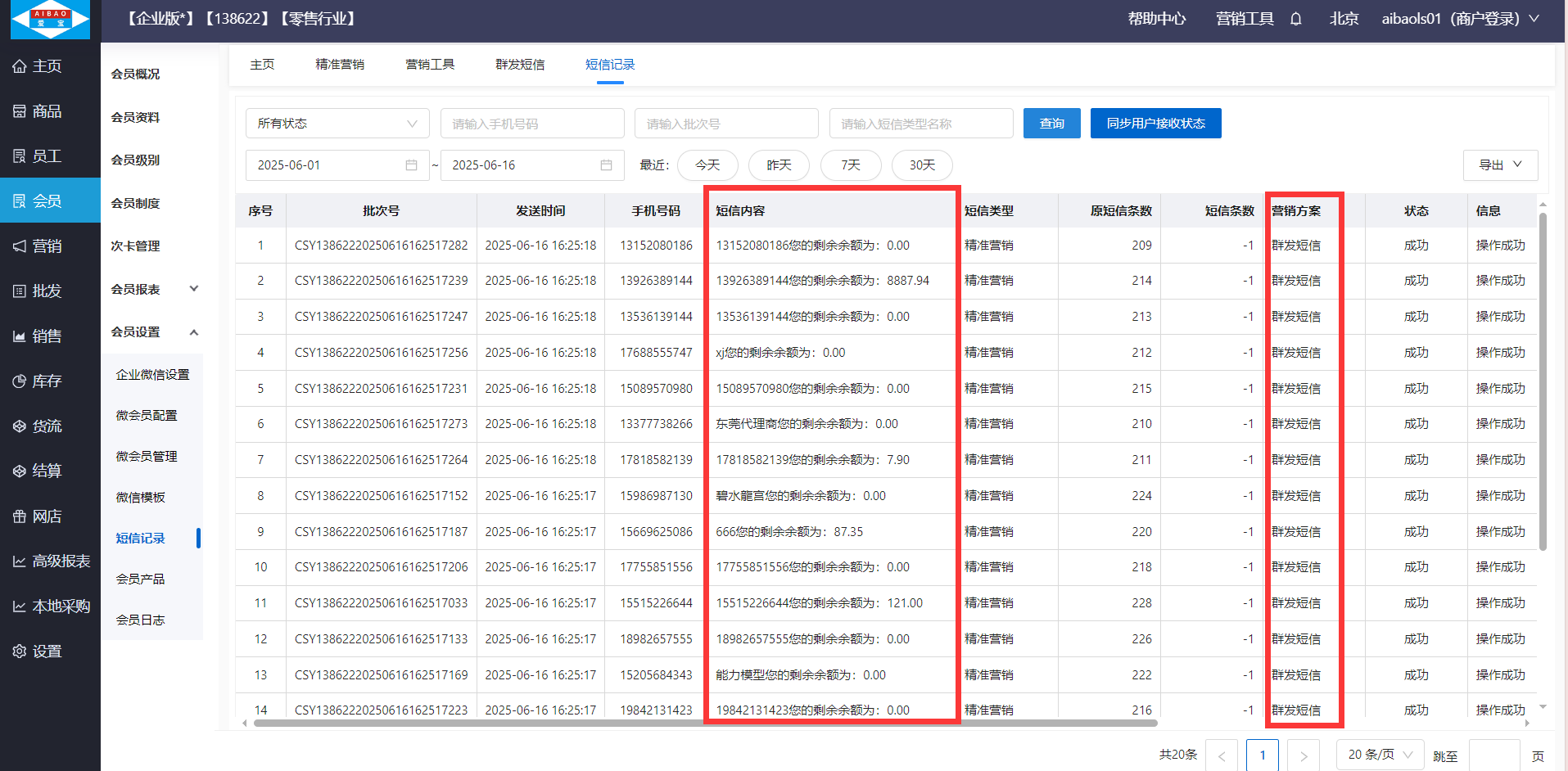Go to 库存 in the sidebar
Image resolution: width=1568 pixels, height=771 pixels.
(47, 381)
